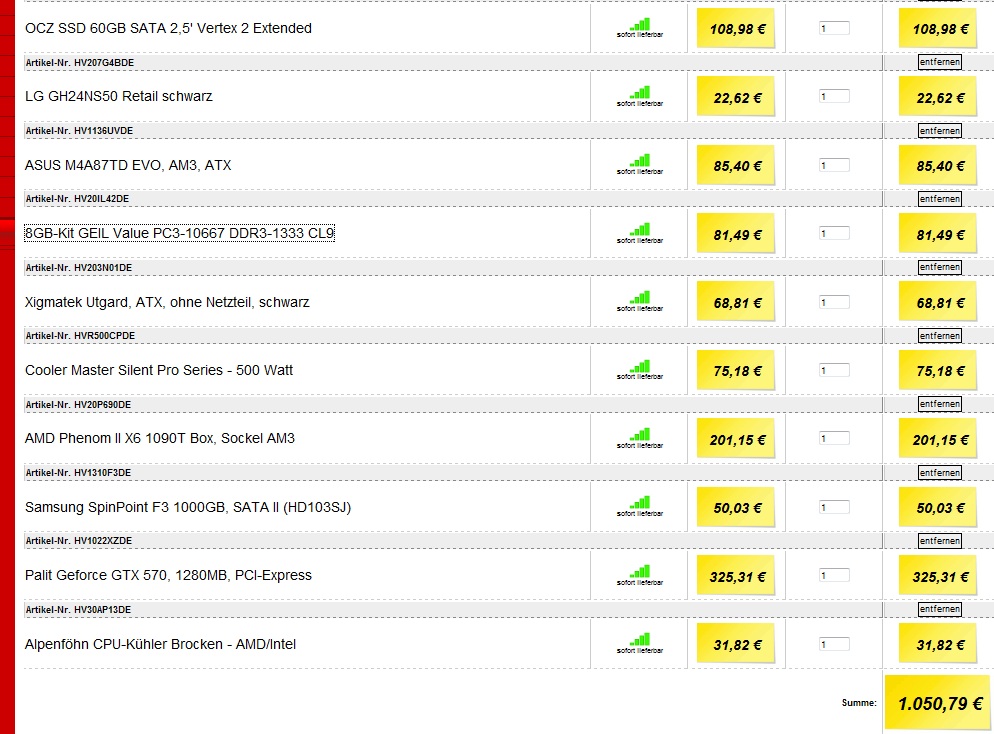Click availability icon for Alpenföhn Brocken row
This screenshot has height=734, width=994.
[640, 645]
